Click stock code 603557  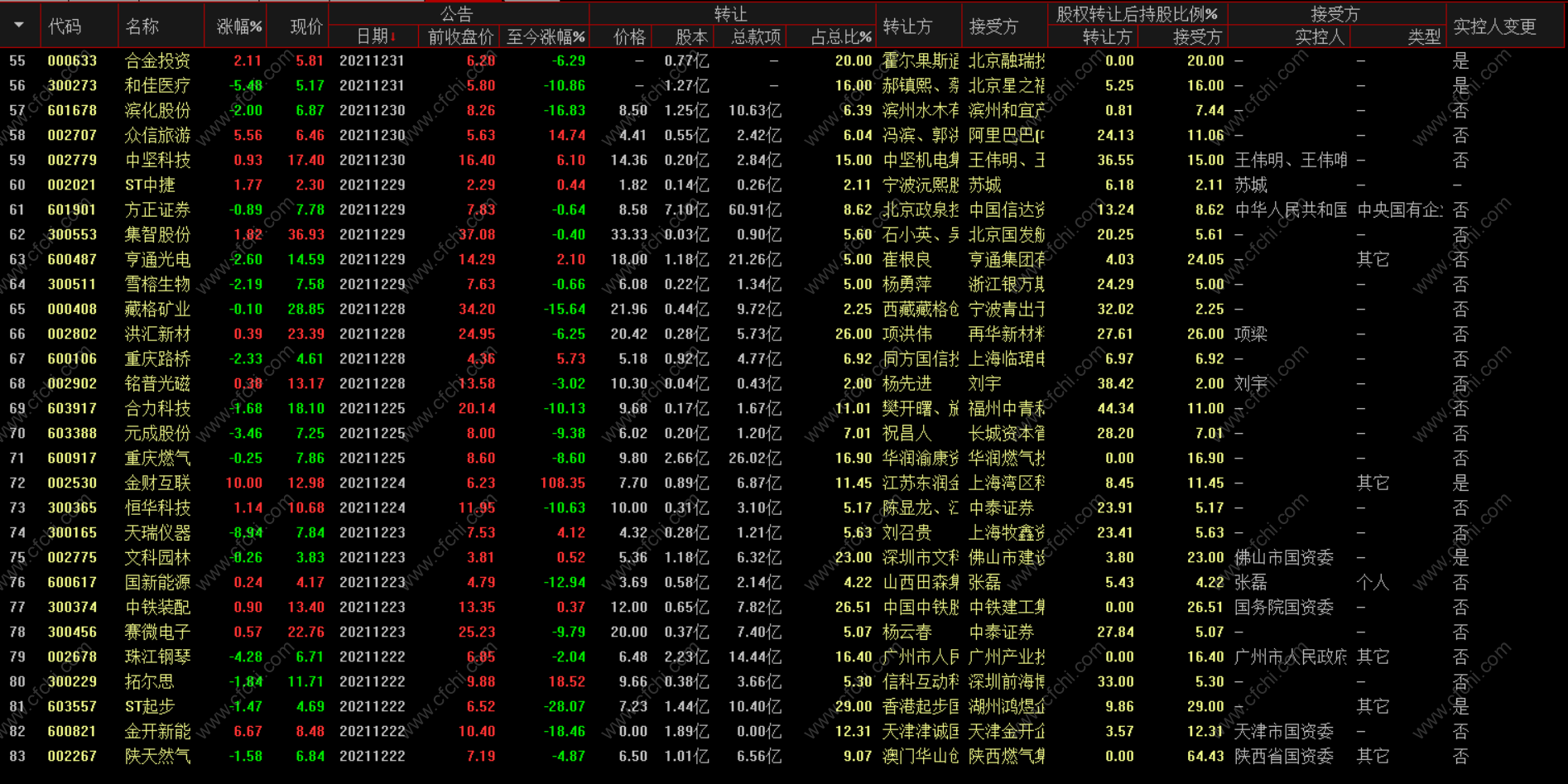(x=72, y=706)
